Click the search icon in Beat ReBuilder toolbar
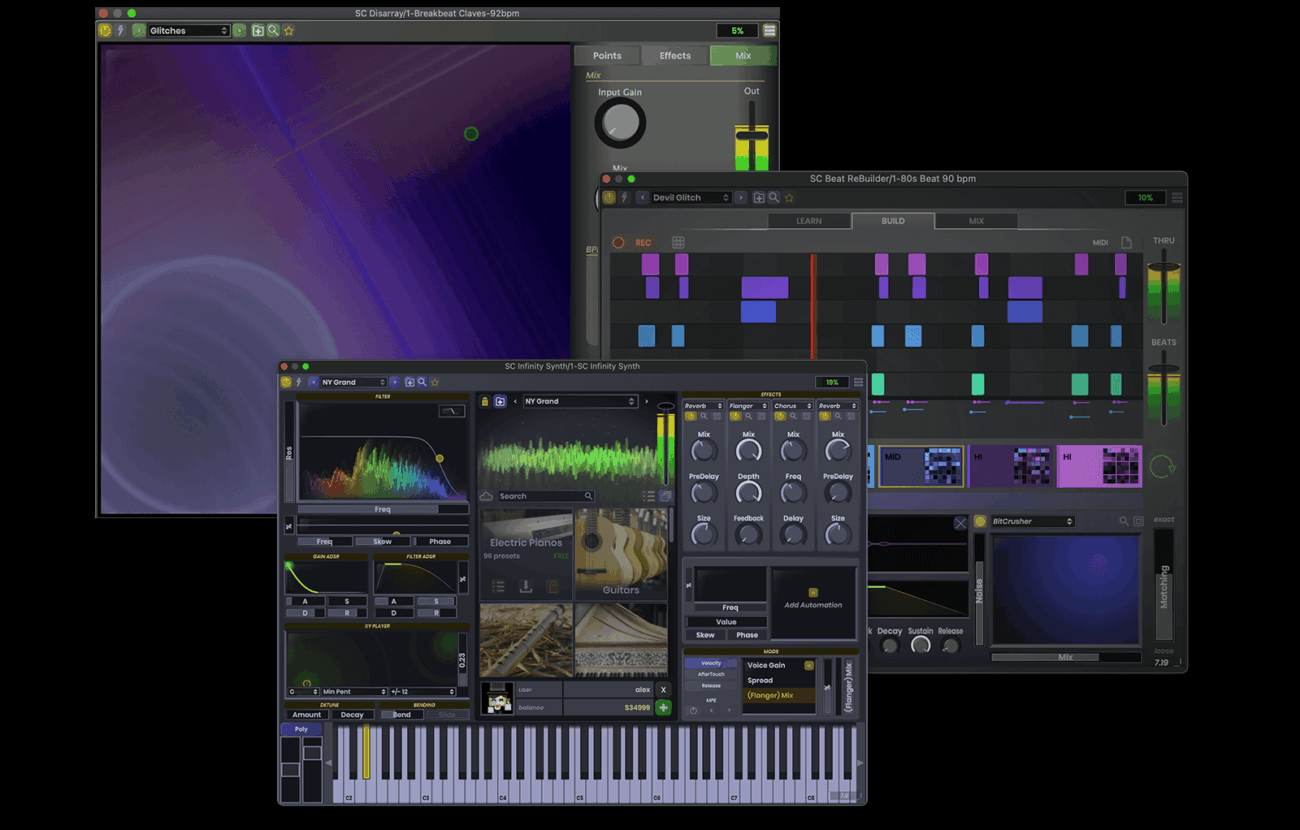 tap(774, 198)
